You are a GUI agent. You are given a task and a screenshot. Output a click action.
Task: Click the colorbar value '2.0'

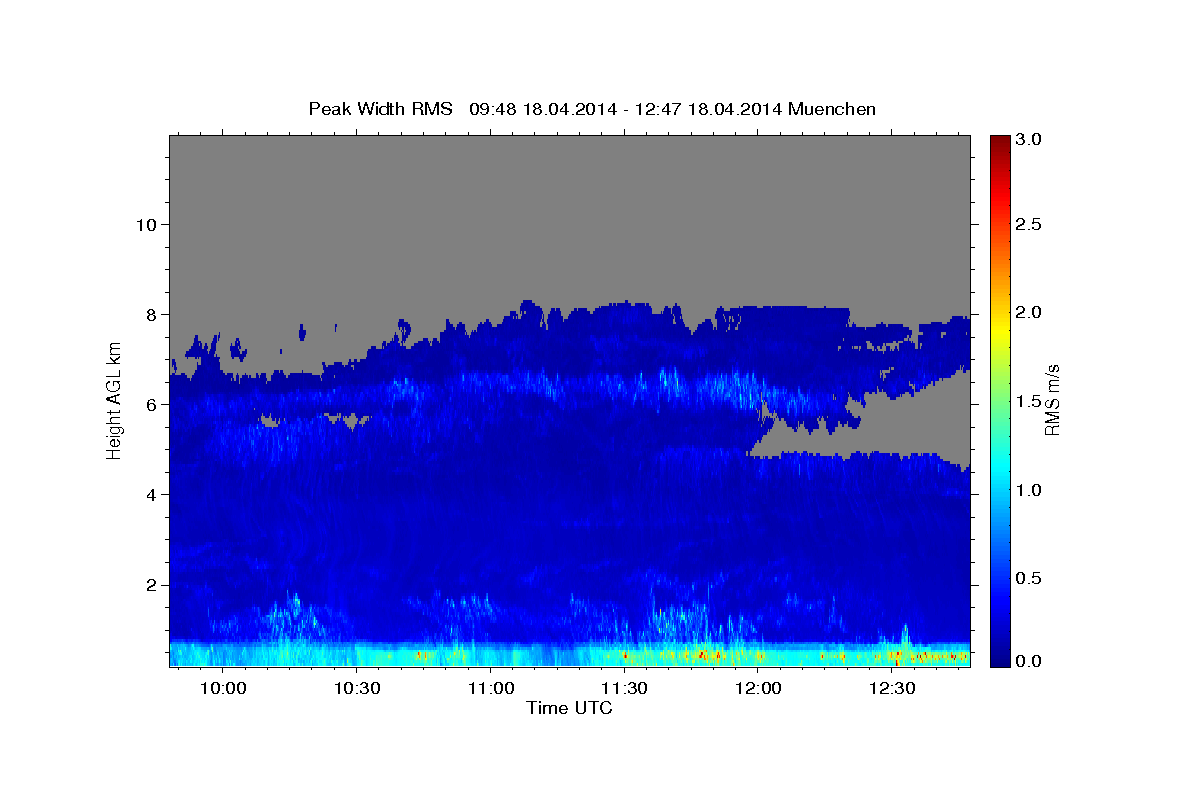tap(1029, 312)
